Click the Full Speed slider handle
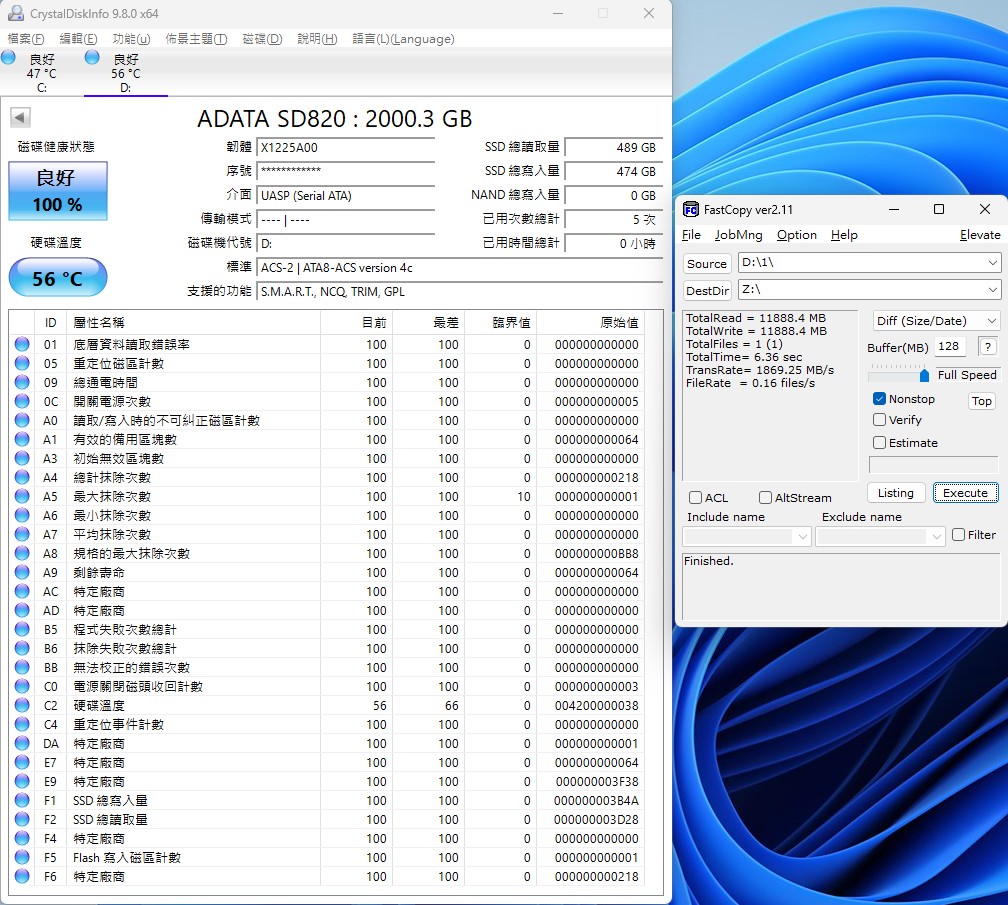Image resolution: width=1008 pixels, height=905 pixels. [x=924, y=375]
